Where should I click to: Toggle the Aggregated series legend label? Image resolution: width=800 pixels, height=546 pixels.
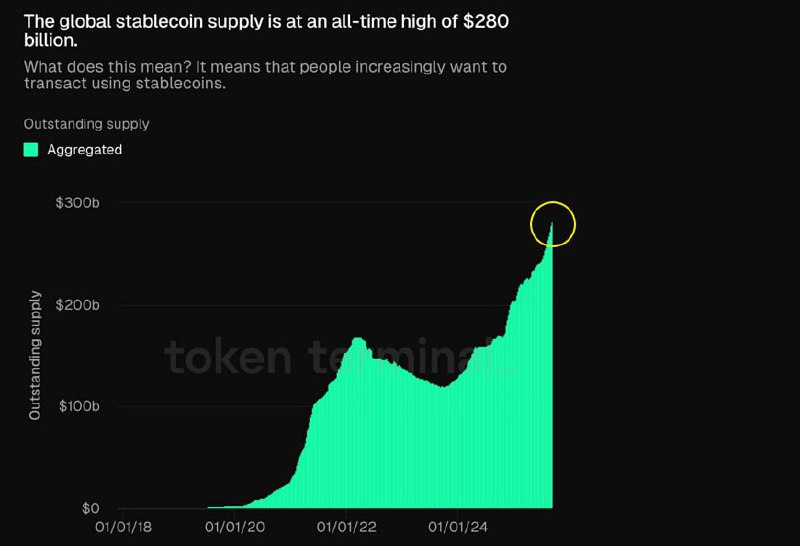[85, 150]
